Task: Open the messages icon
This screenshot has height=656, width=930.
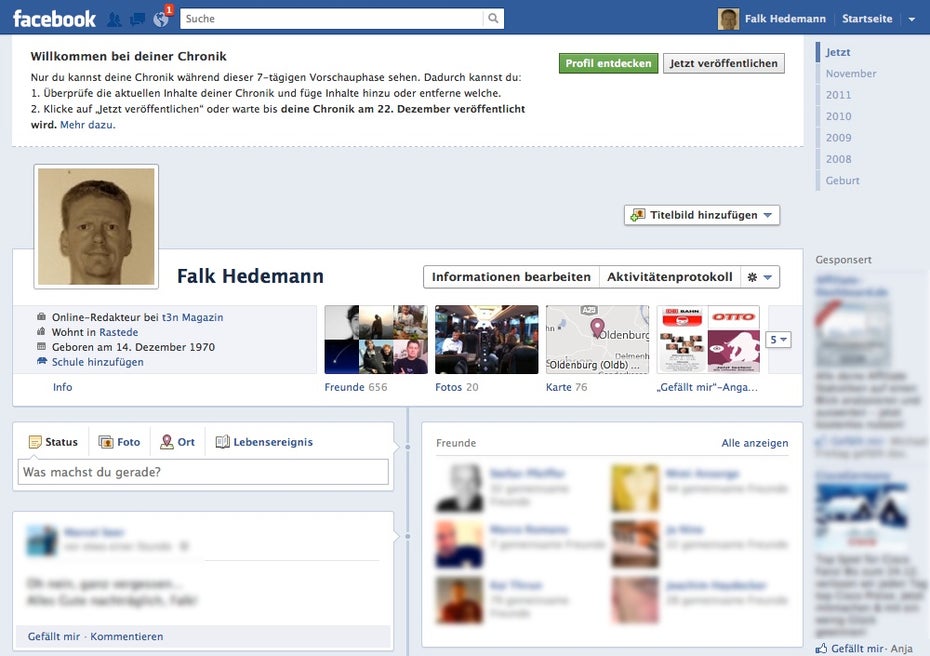Action: coord(137,20)
